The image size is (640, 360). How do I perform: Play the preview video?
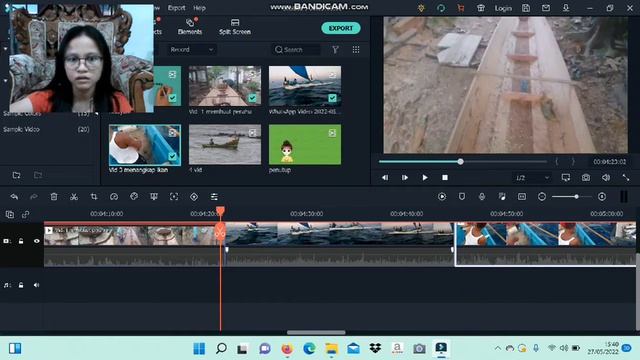pyautogui.click(x=425, y=178)
